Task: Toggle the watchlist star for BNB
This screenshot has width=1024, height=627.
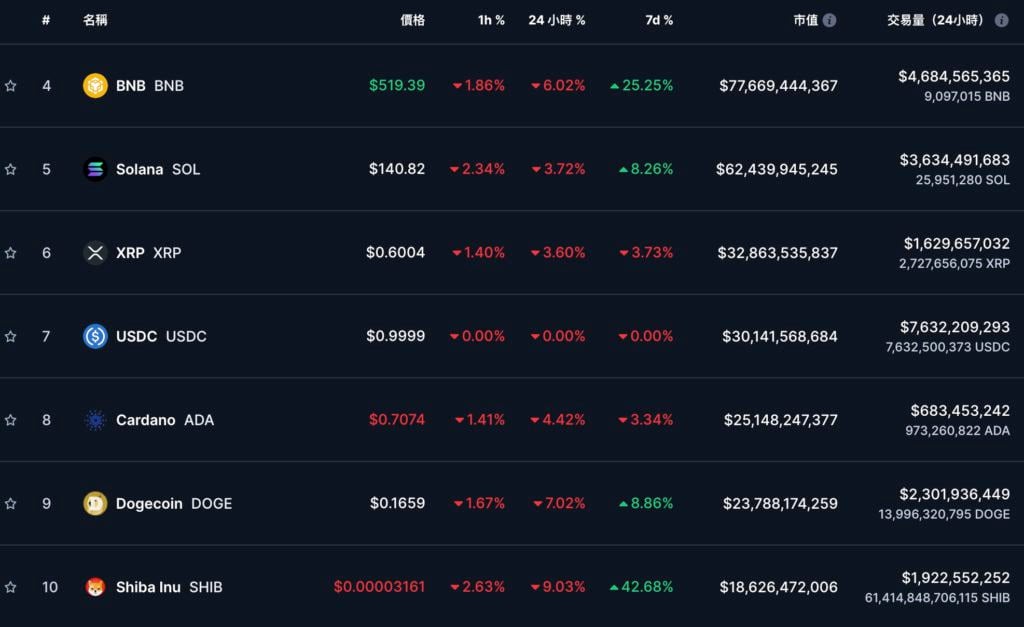Action: [11, 86]
